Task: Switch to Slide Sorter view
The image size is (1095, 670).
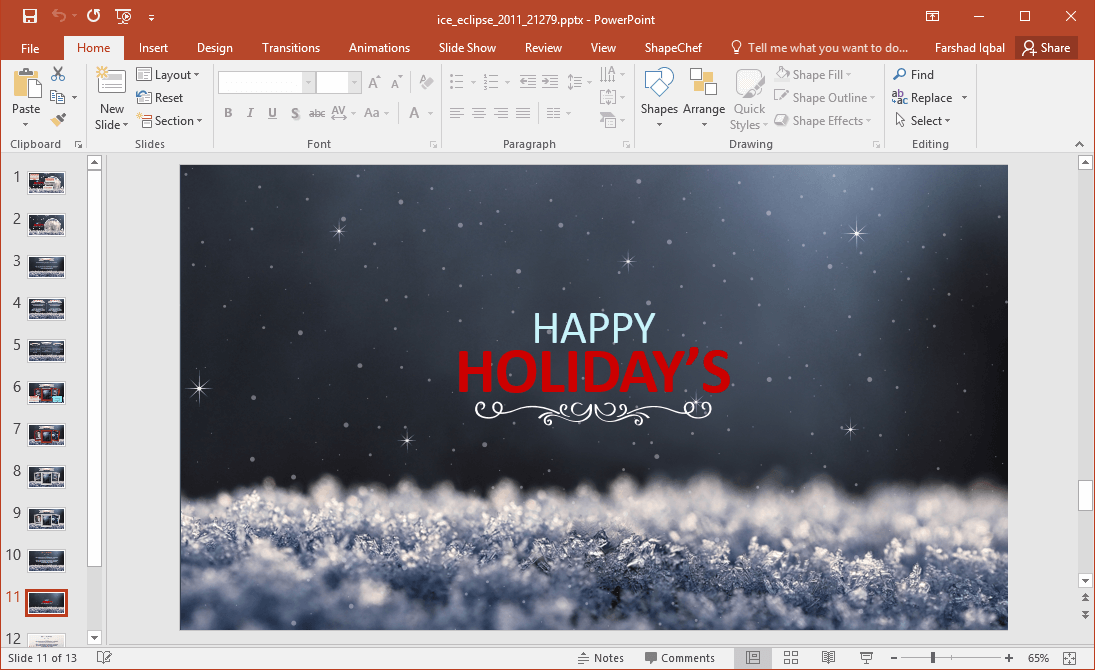Action: click(x=790, y=657)
